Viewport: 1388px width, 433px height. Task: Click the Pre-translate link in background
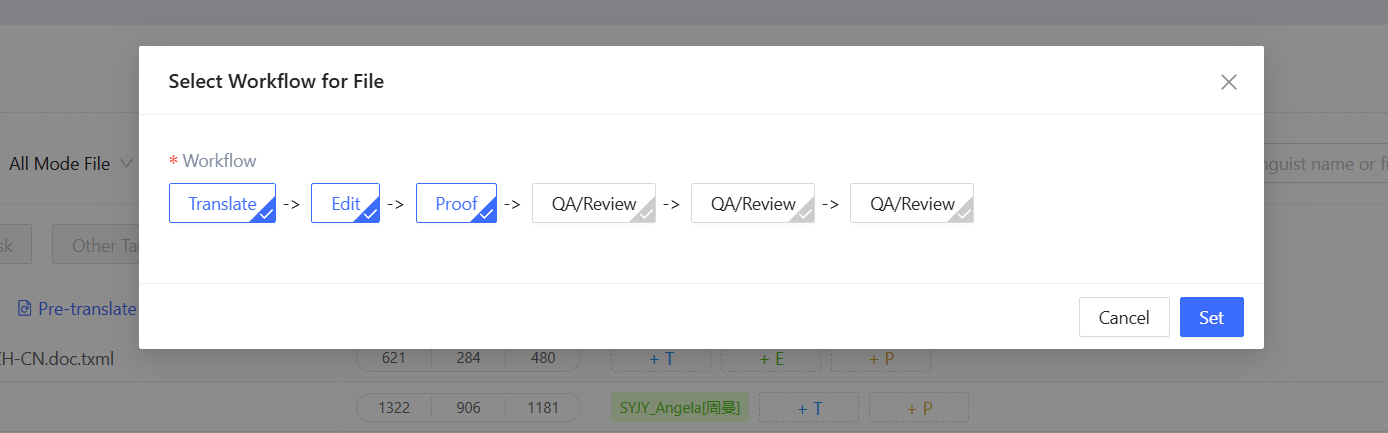click(x=77, y=309)
